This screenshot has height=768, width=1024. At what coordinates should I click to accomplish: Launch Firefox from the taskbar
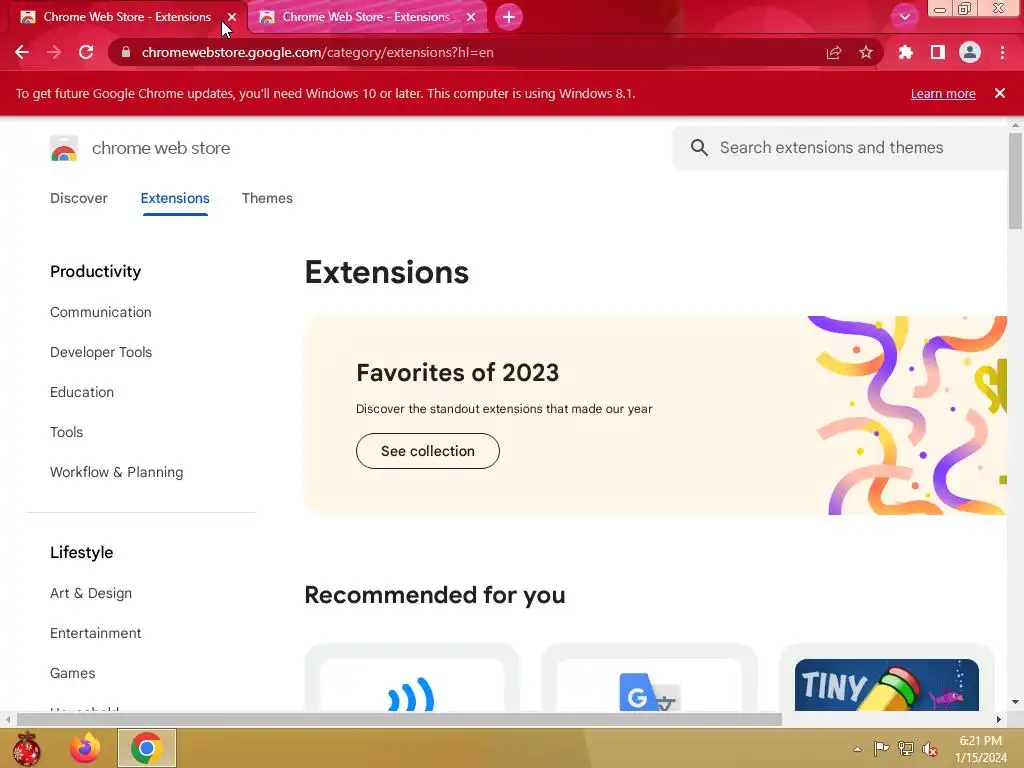(x=85, y=748)
